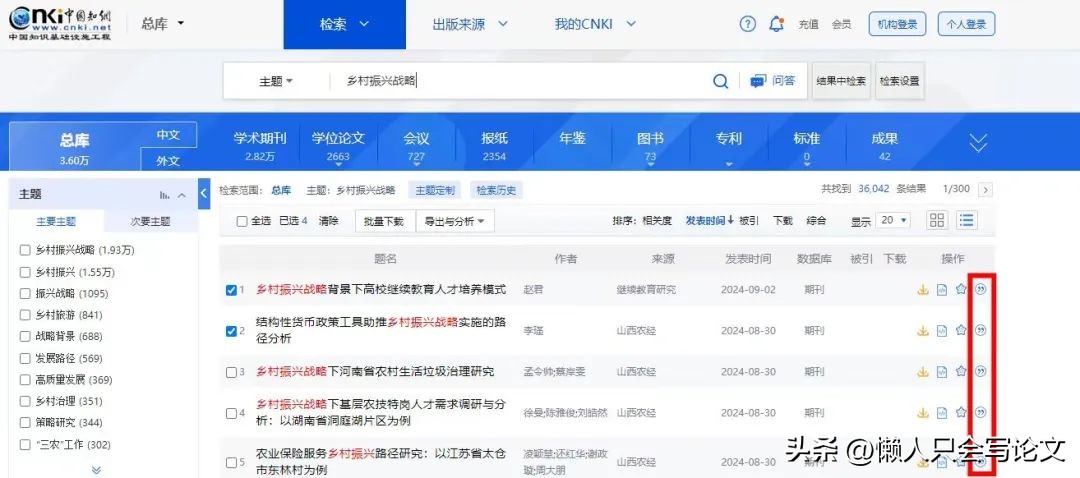
Task: Expand the 我的CNKI menu
Action: click(596, 24)
